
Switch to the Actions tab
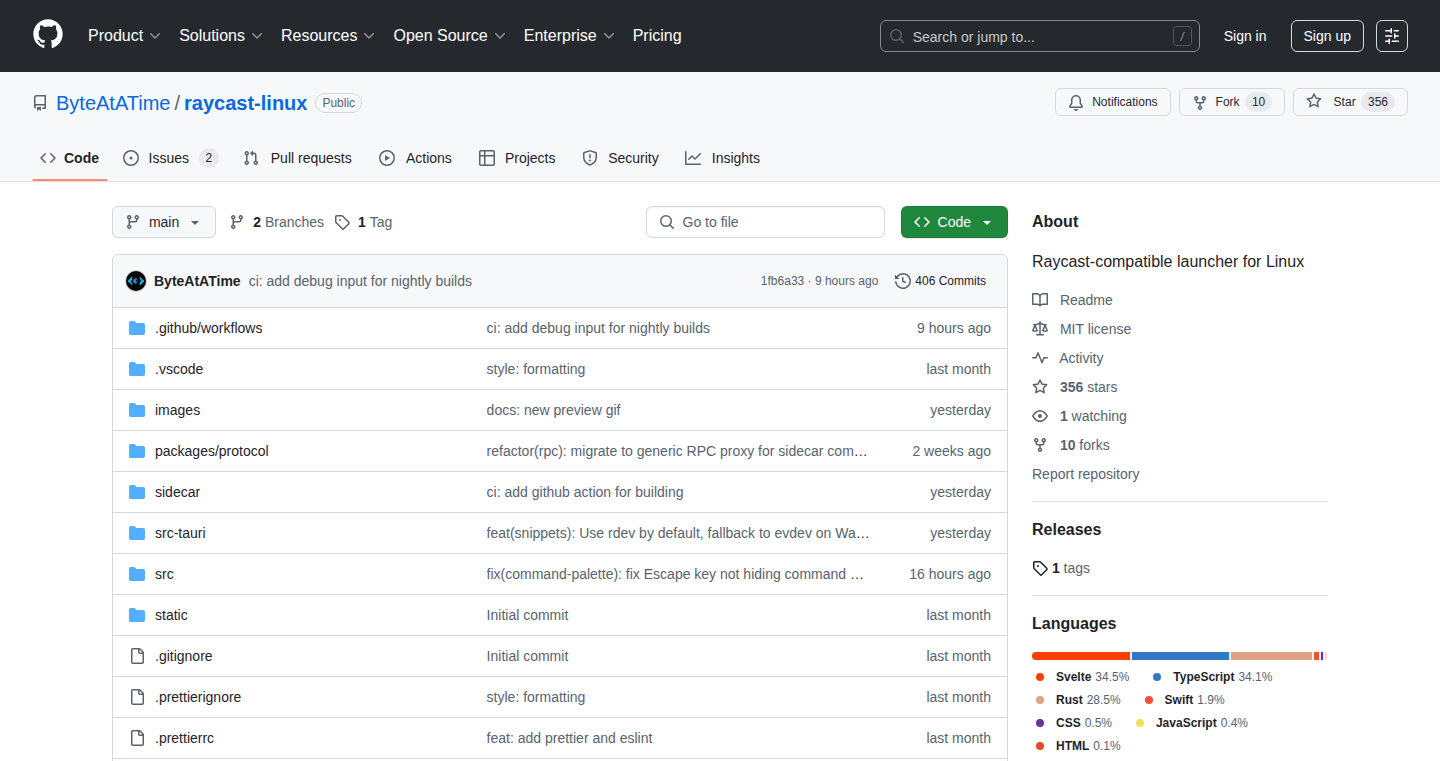tap(416, 158)
